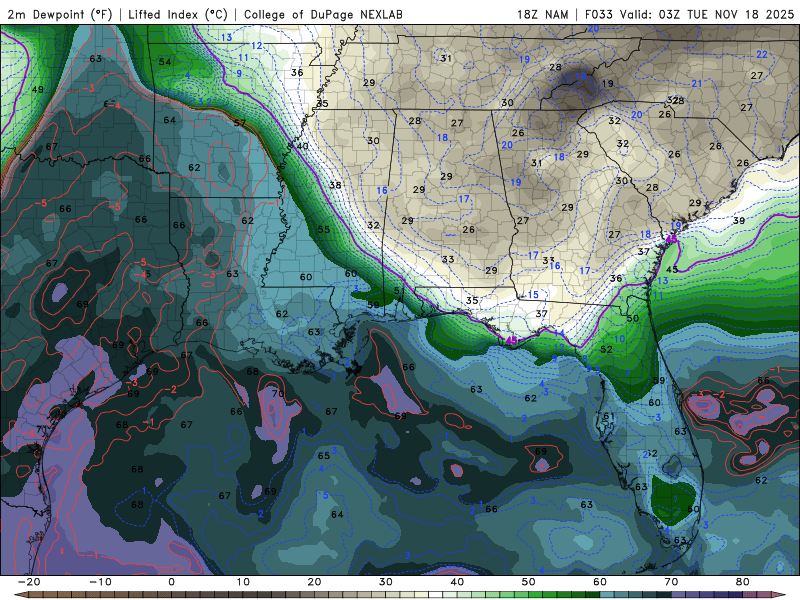This screenshot has width=800, height=600.
Task: Click the dewpoint value 70 in the Gulf
Action: [x=278, y=393]
